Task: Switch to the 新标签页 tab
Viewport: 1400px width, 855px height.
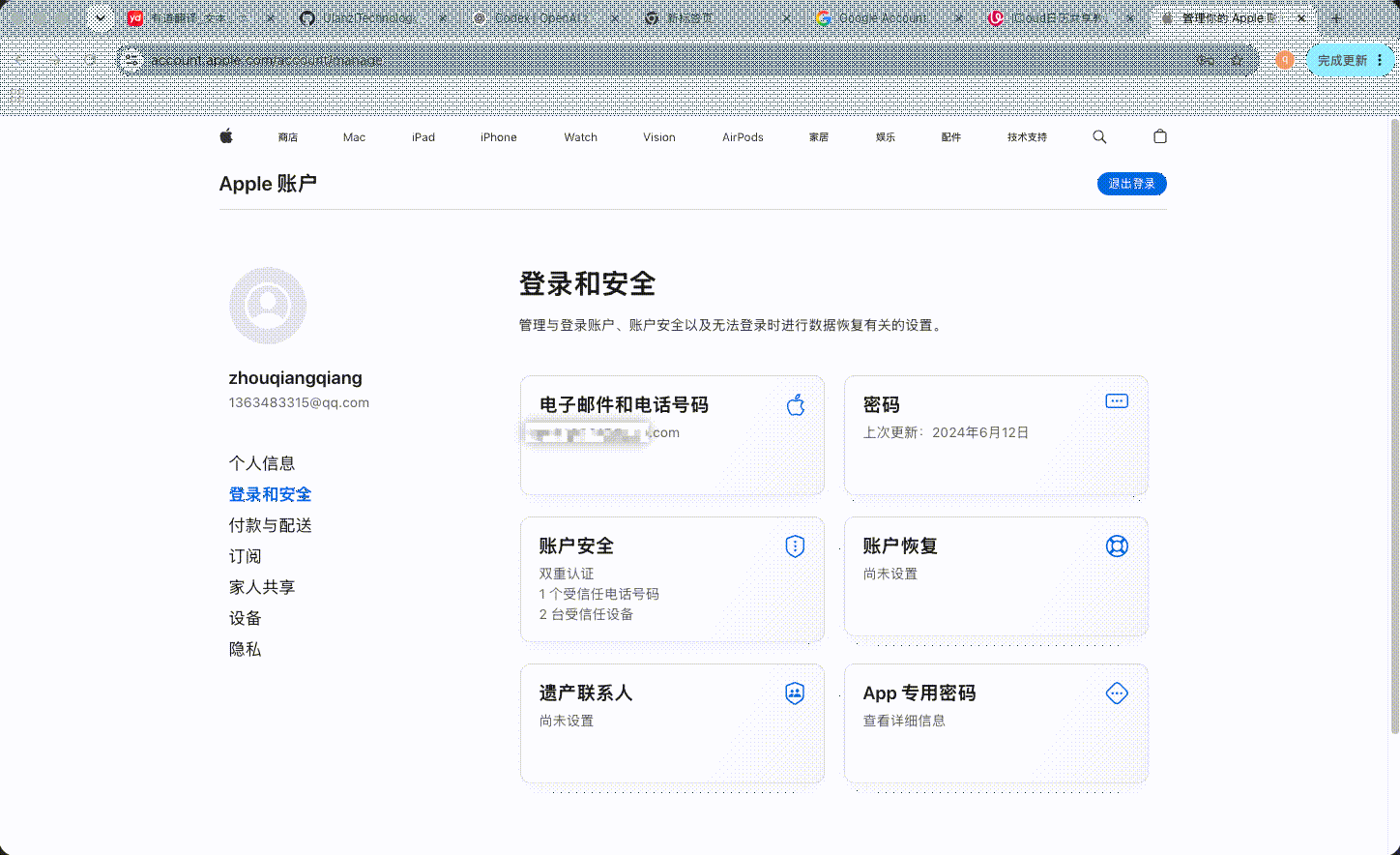Action: point(717,18)
